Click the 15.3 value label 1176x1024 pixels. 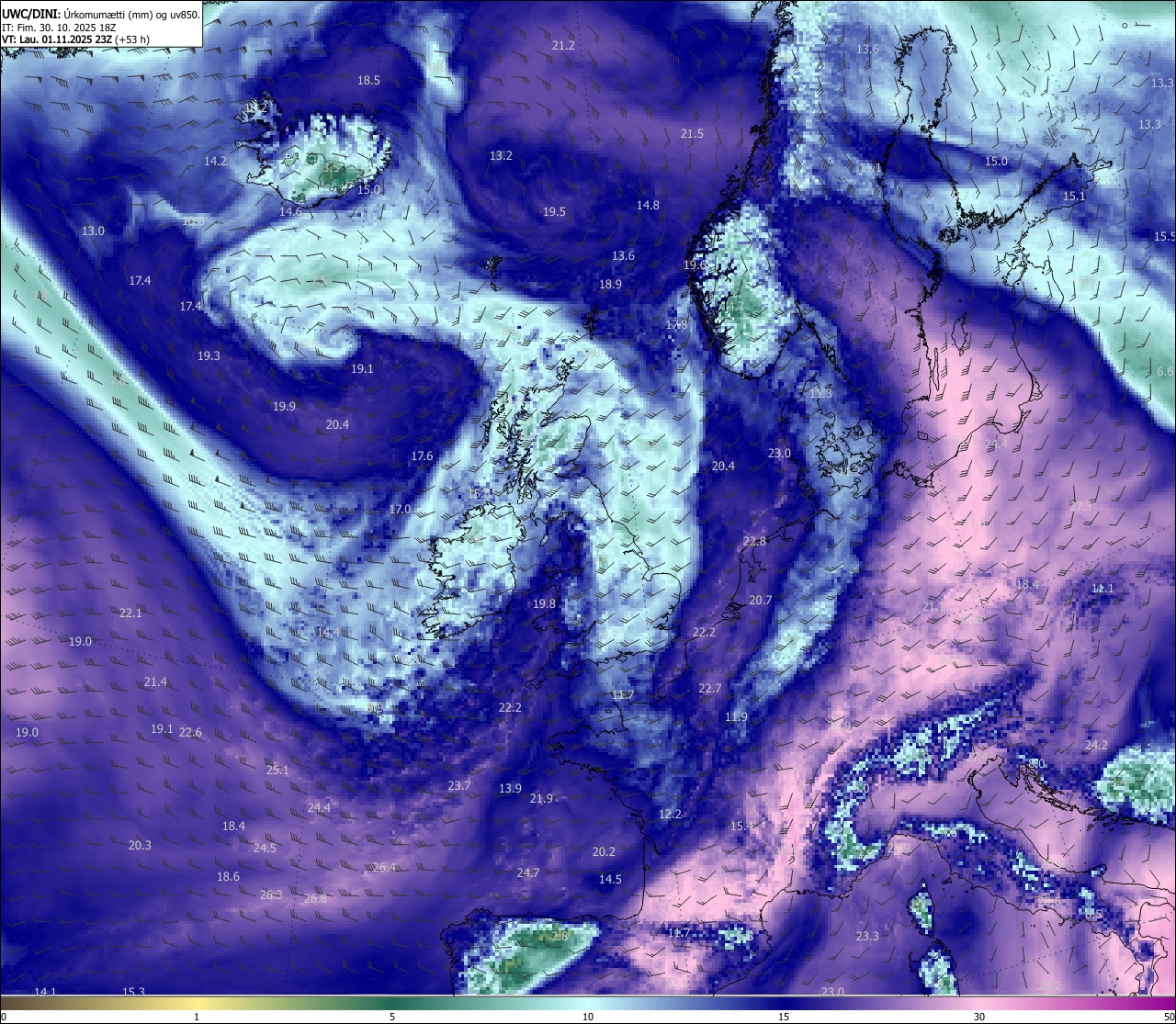tap(133, 992)
